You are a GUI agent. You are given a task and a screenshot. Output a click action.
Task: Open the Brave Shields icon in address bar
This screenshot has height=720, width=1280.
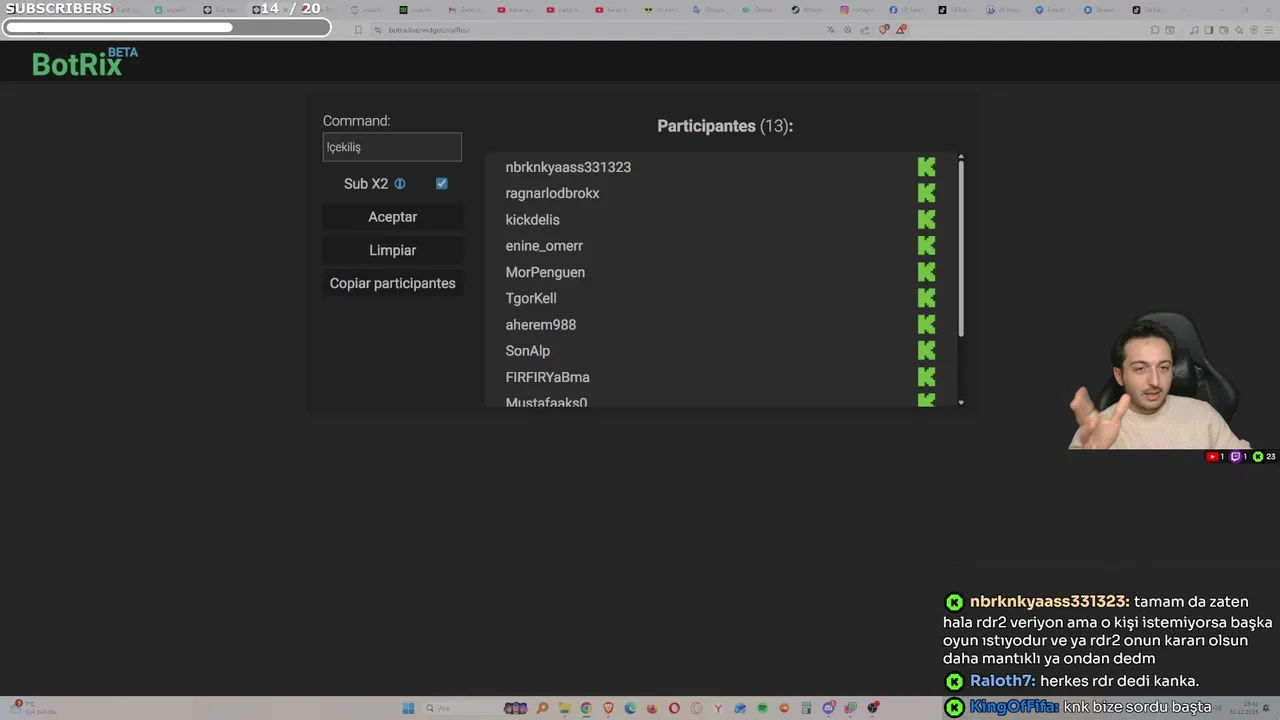(x=882, y=30)
